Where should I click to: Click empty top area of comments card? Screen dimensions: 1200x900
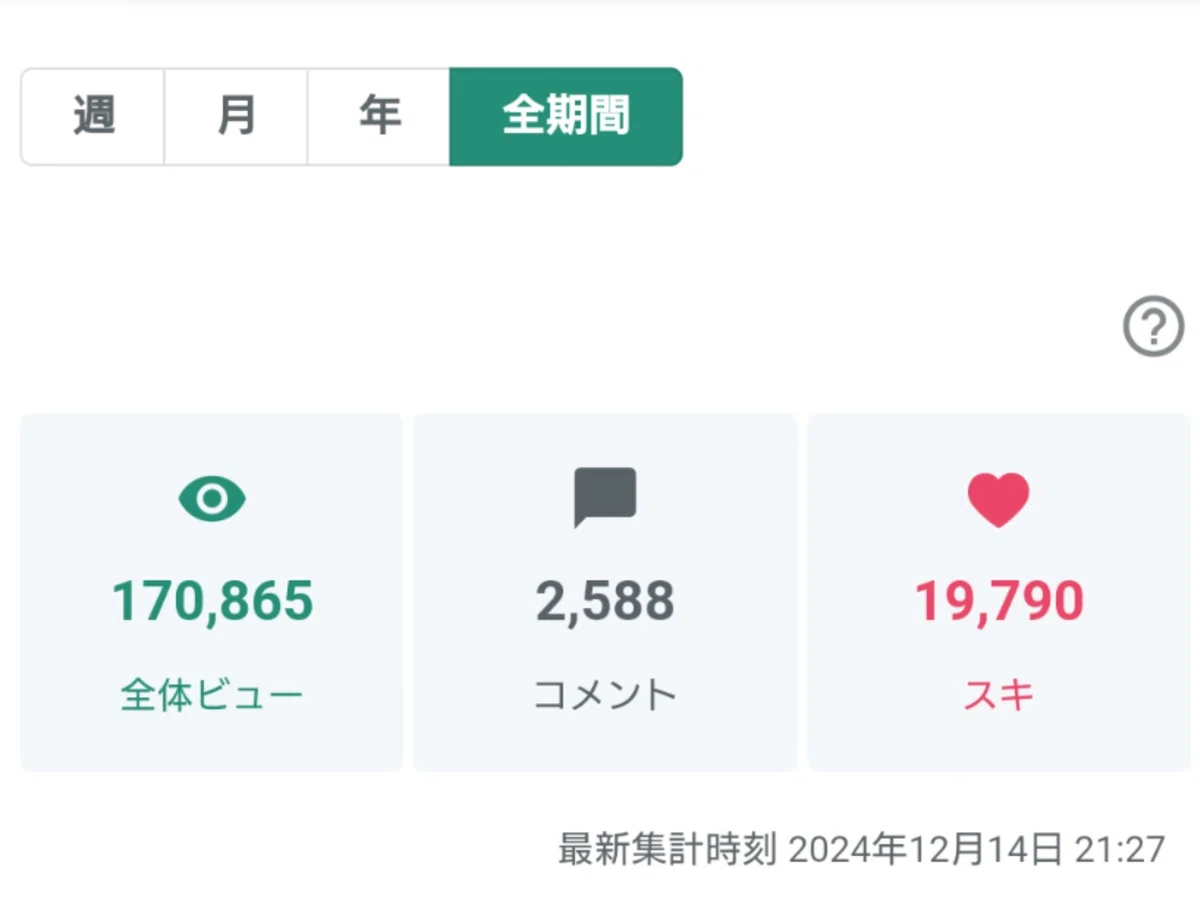(x=605, y=440)
